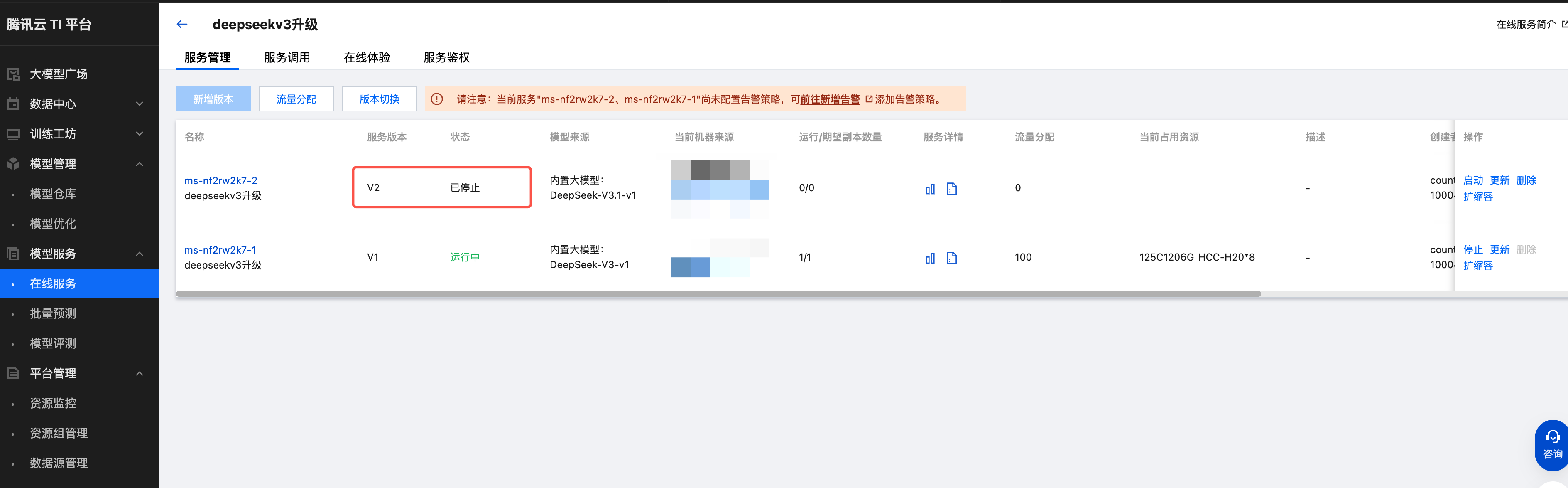The height and width of the screenshot is (488, 1568).
Task: Follow the 前往新增告警 link
Action: 830,99
